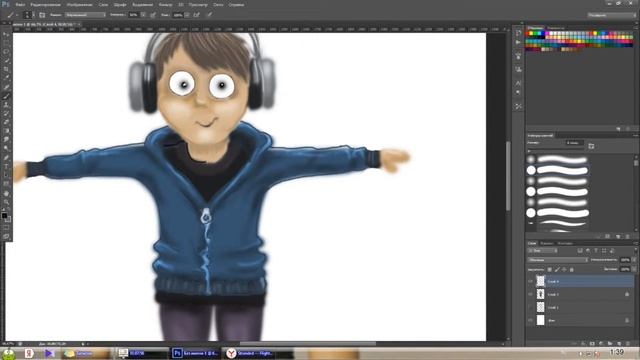Screen dimensions: 640x360
Task: Open the Yandex browser taskbar button
Action: 250,353
